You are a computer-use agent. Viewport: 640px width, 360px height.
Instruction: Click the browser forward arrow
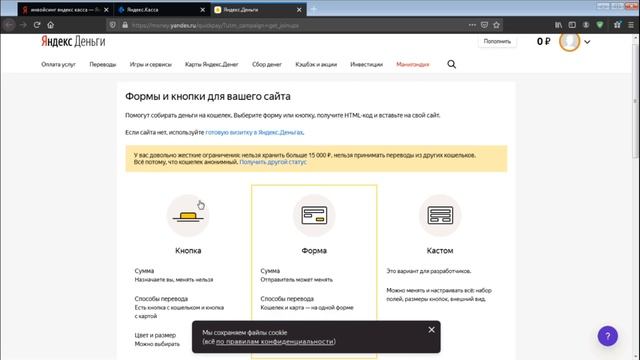(23, 25)
